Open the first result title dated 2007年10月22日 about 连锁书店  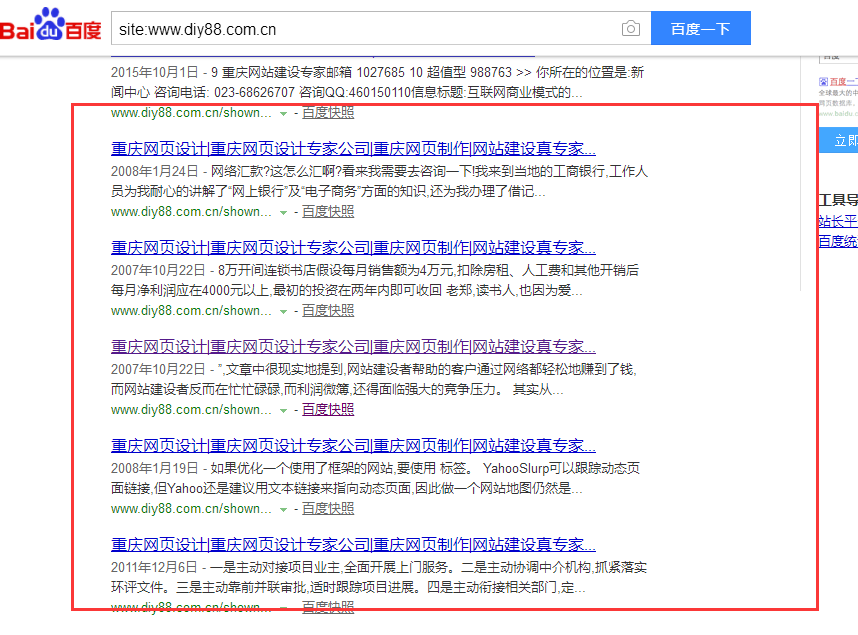click(353, 247)
